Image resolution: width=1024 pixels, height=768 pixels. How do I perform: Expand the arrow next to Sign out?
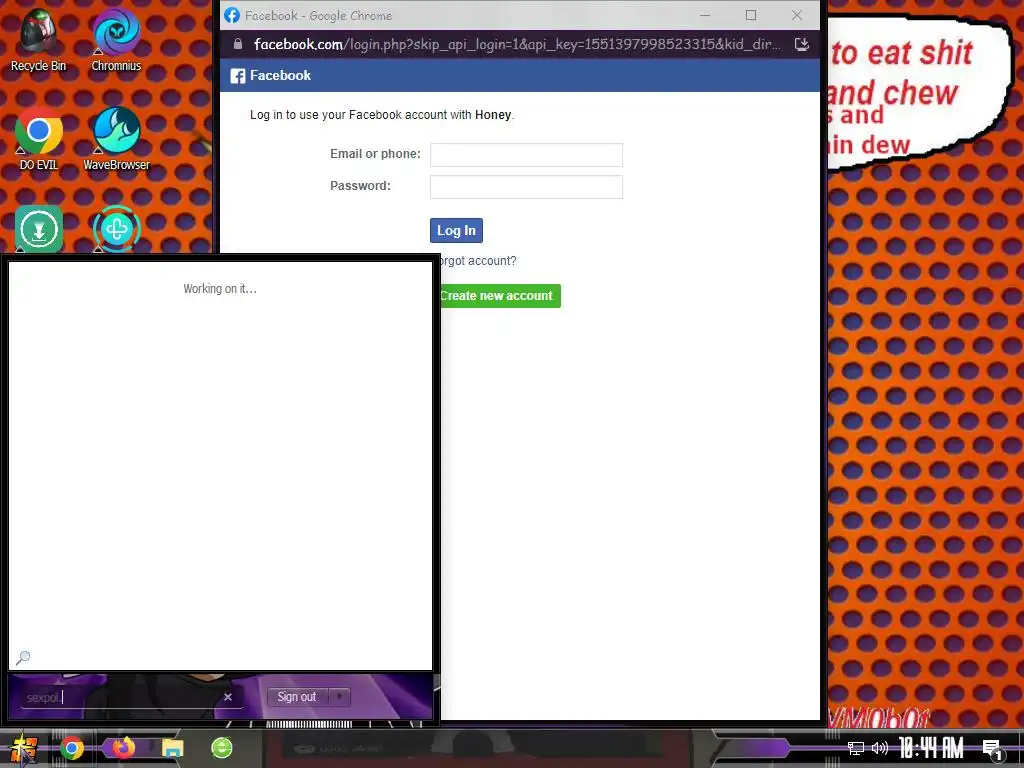tap(340, 696)
